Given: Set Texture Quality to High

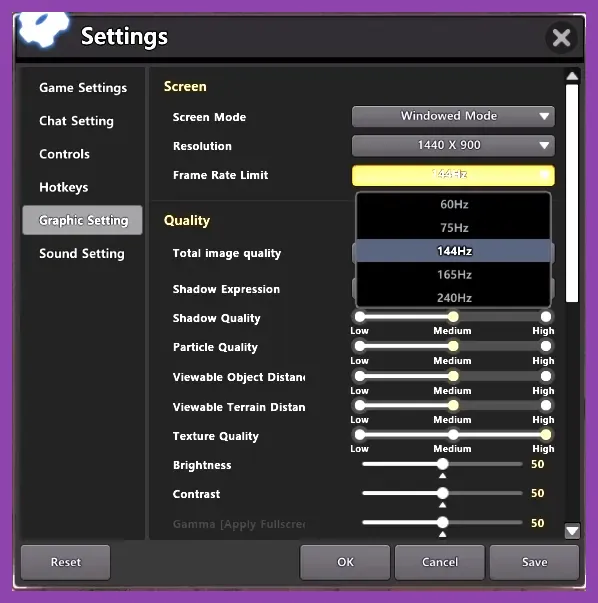Looking at the screenshot, I should [x=545, y=435].
